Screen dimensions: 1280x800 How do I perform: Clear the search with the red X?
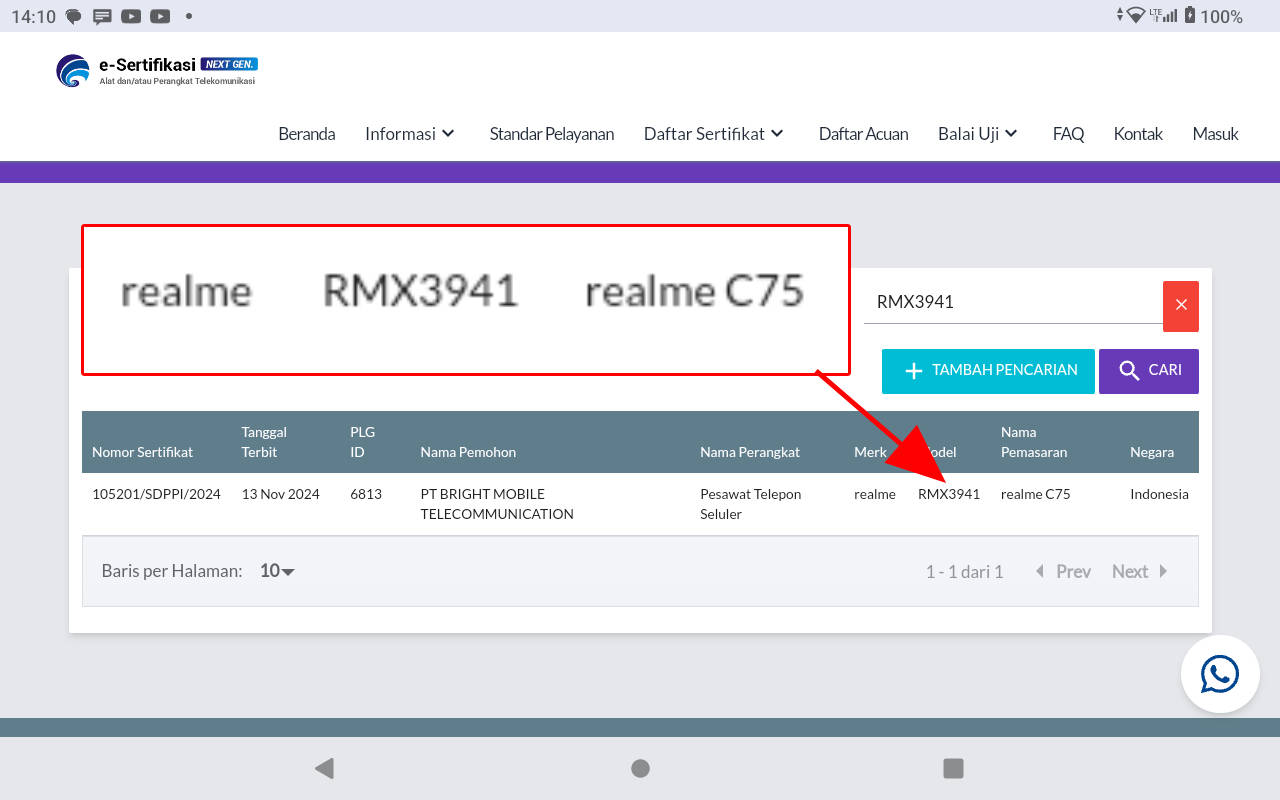pos(1180,306)
